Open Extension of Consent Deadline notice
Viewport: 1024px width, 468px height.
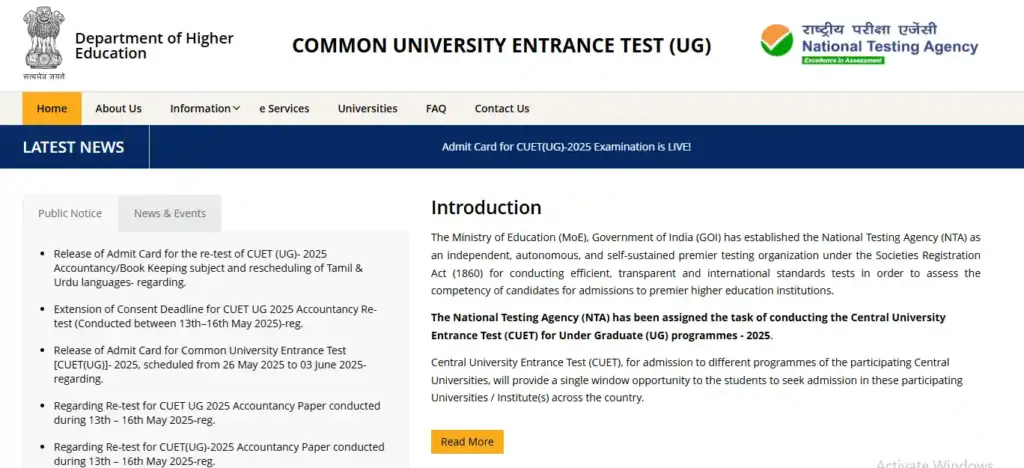[214, 316]
